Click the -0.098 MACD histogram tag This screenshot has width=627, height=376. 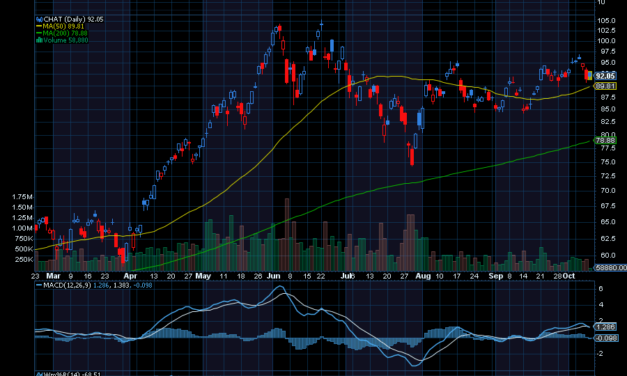click(605, 338)
